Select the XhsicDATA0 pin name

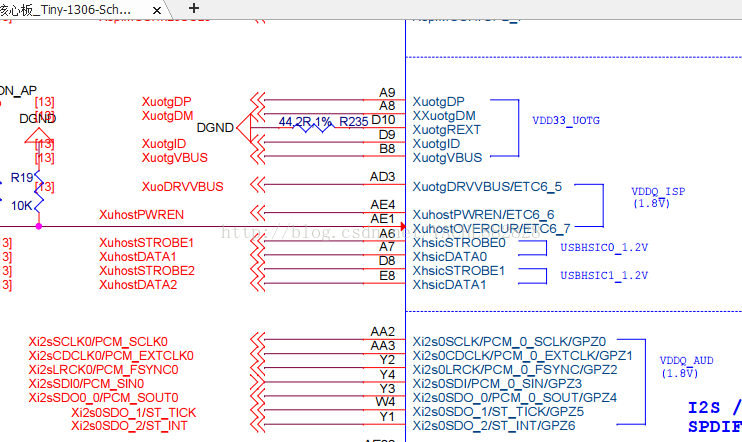pyautogui.click(x=450, y=257)
